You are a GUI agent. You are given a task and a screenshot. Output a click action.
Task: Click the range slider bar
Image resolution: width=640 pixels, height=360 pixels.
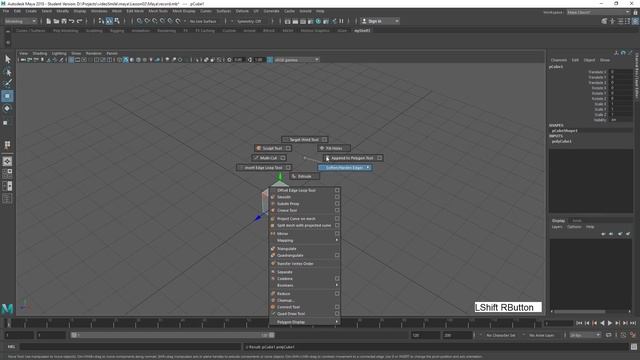click(x=172, y=335)
